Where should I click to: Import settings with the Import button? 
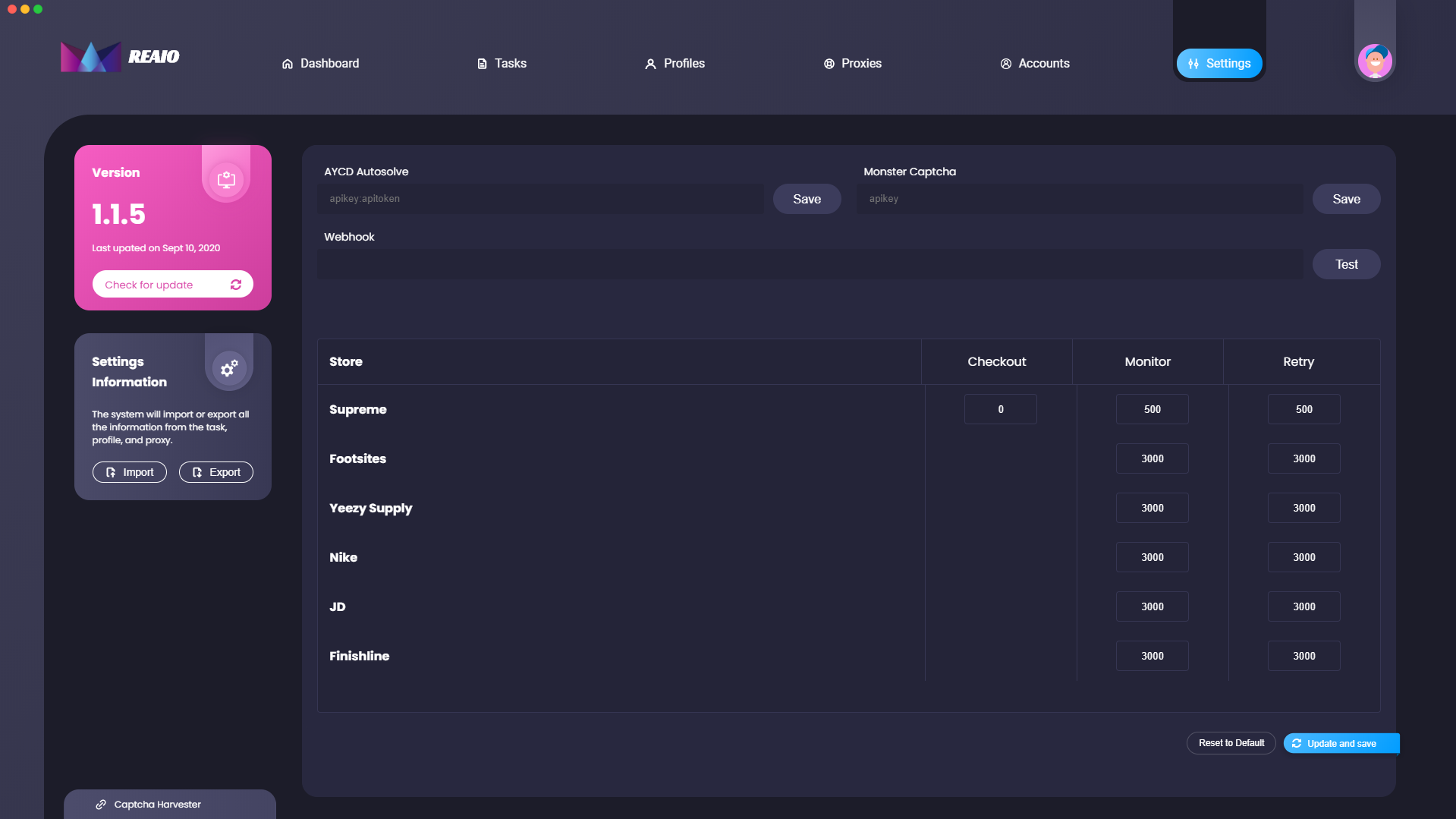click(x=130, y=472)
